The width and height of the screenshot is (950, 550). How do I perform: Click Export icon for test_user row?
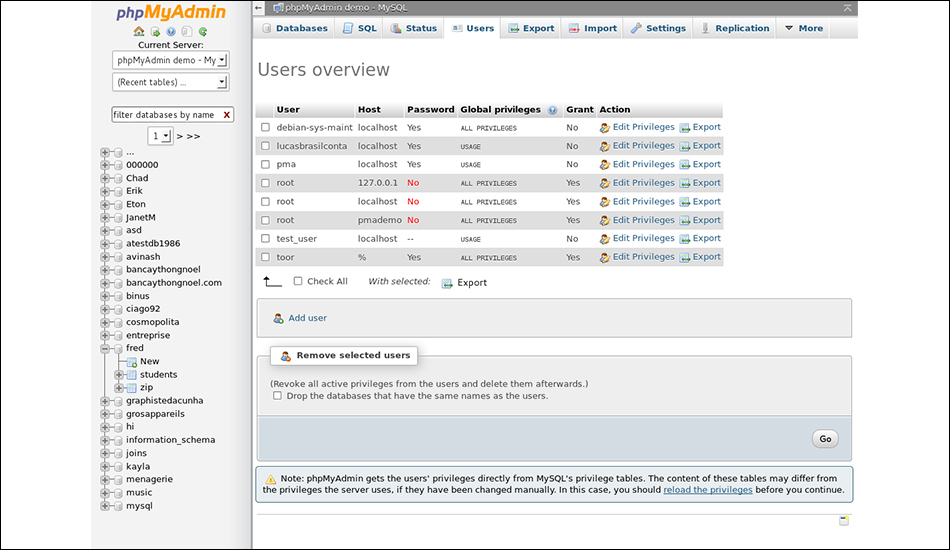coord(685,239)
